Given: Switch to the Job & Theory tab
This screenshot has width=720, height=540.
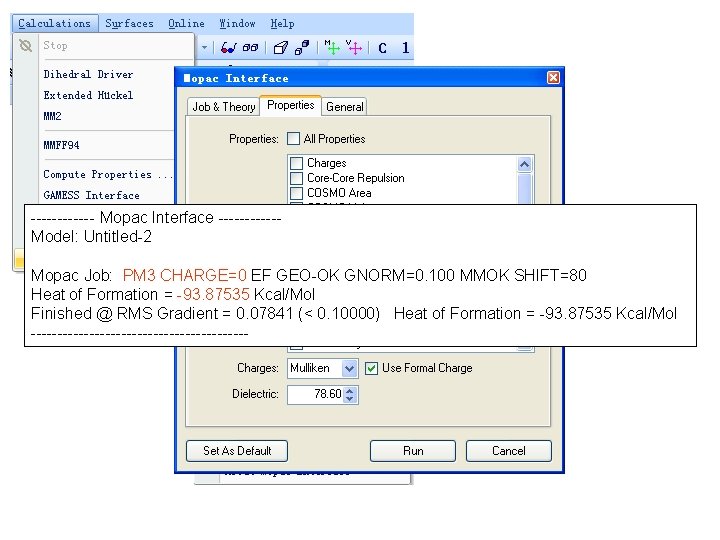Looking at the screenshot, I should point(224,107).
